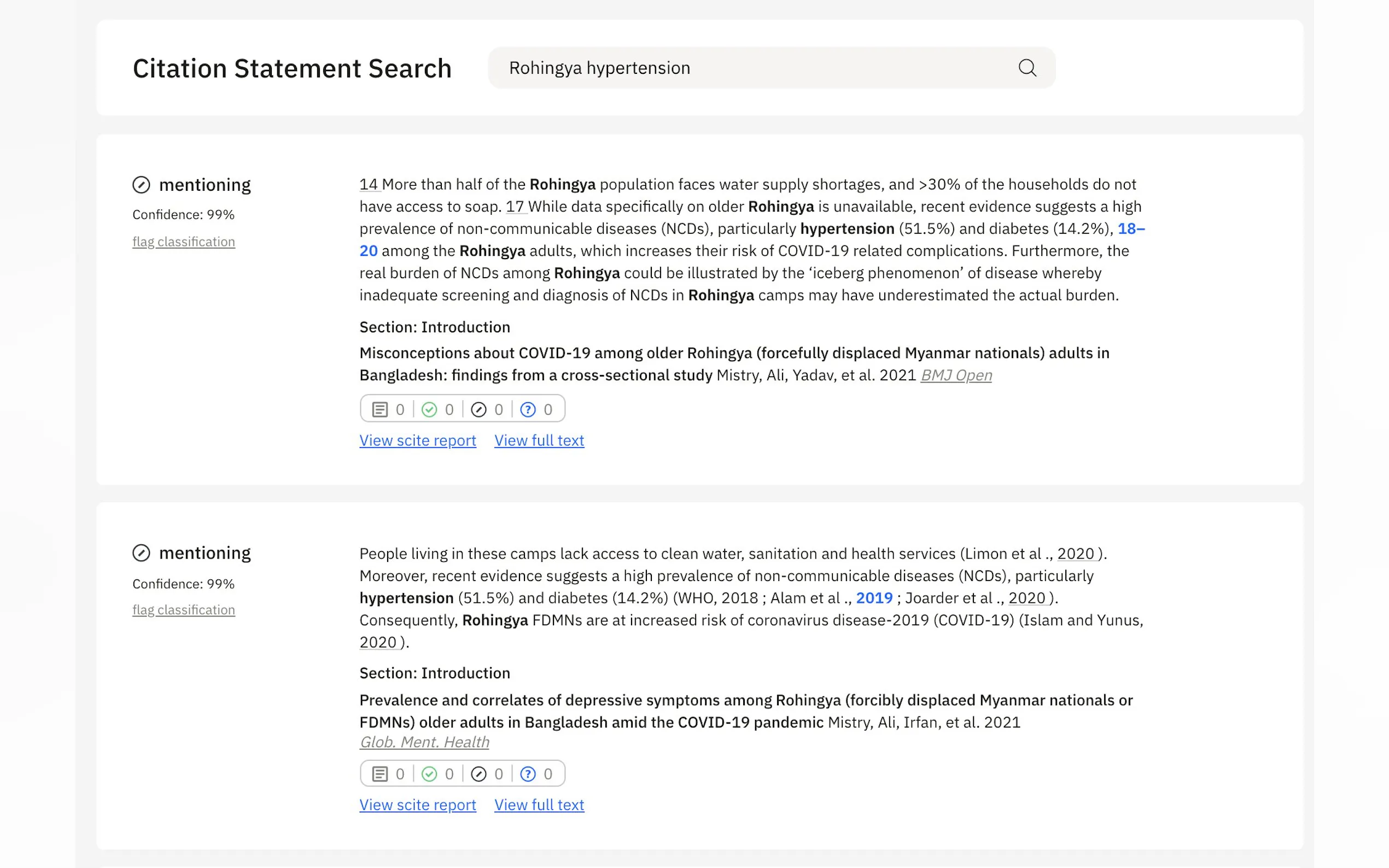
Task: Click the citing publications icon in second tally
Action: 380,774
